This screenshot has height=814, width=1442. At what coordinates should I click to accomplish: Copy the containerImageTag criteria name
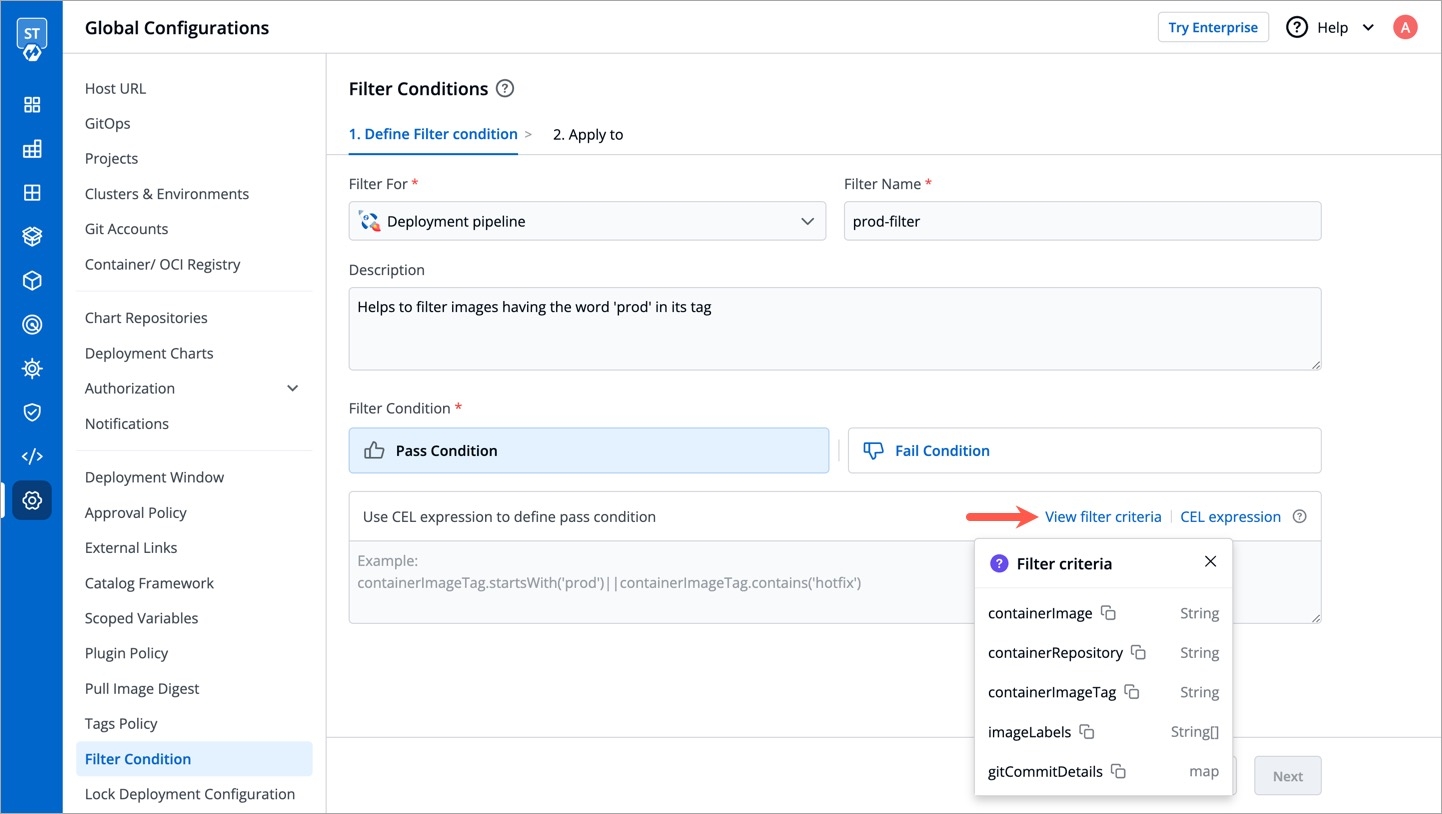[1132, 692]
